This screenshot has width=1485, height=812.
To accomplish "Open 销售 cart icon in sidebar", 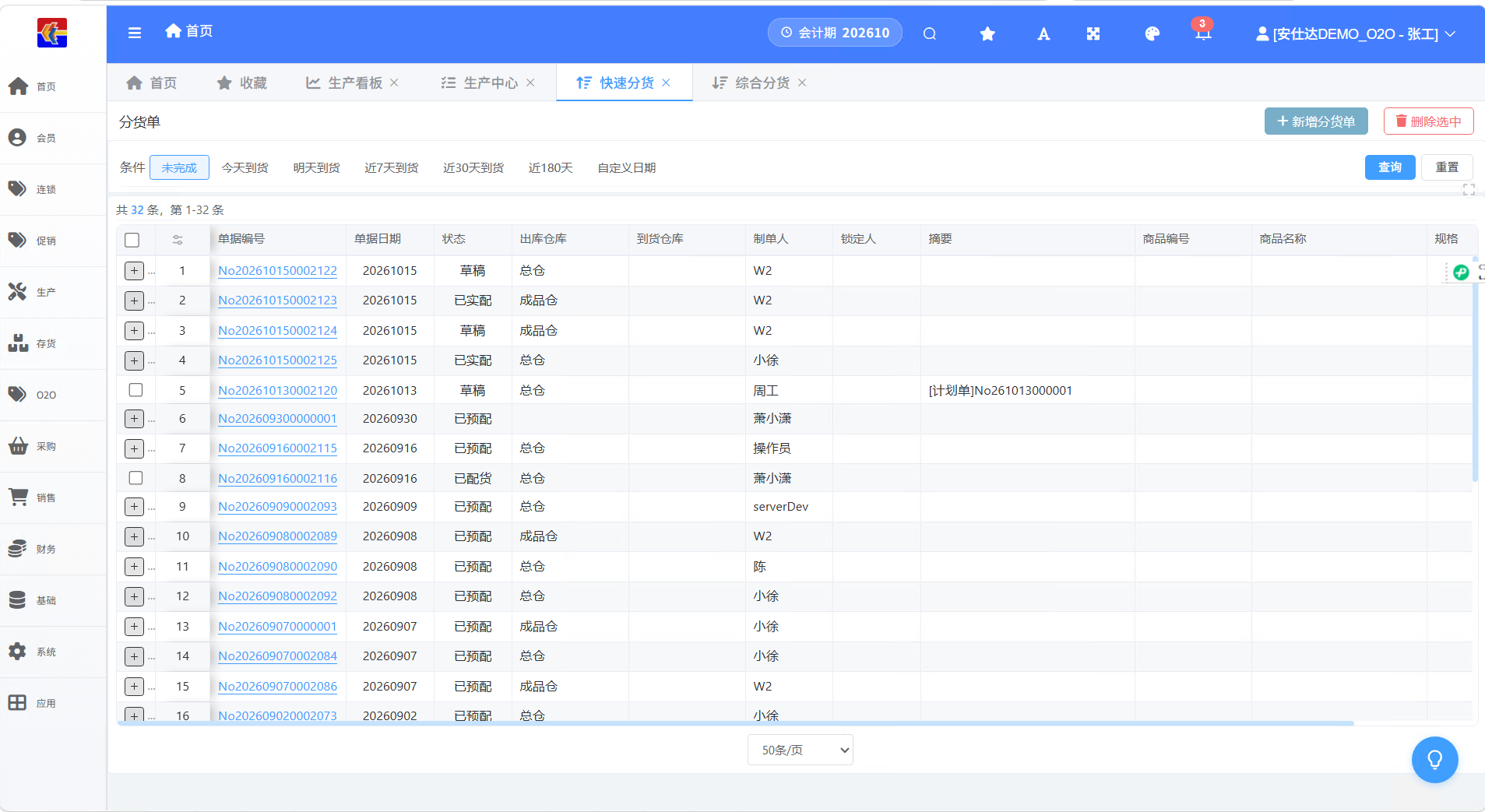I will coord(18,497).
